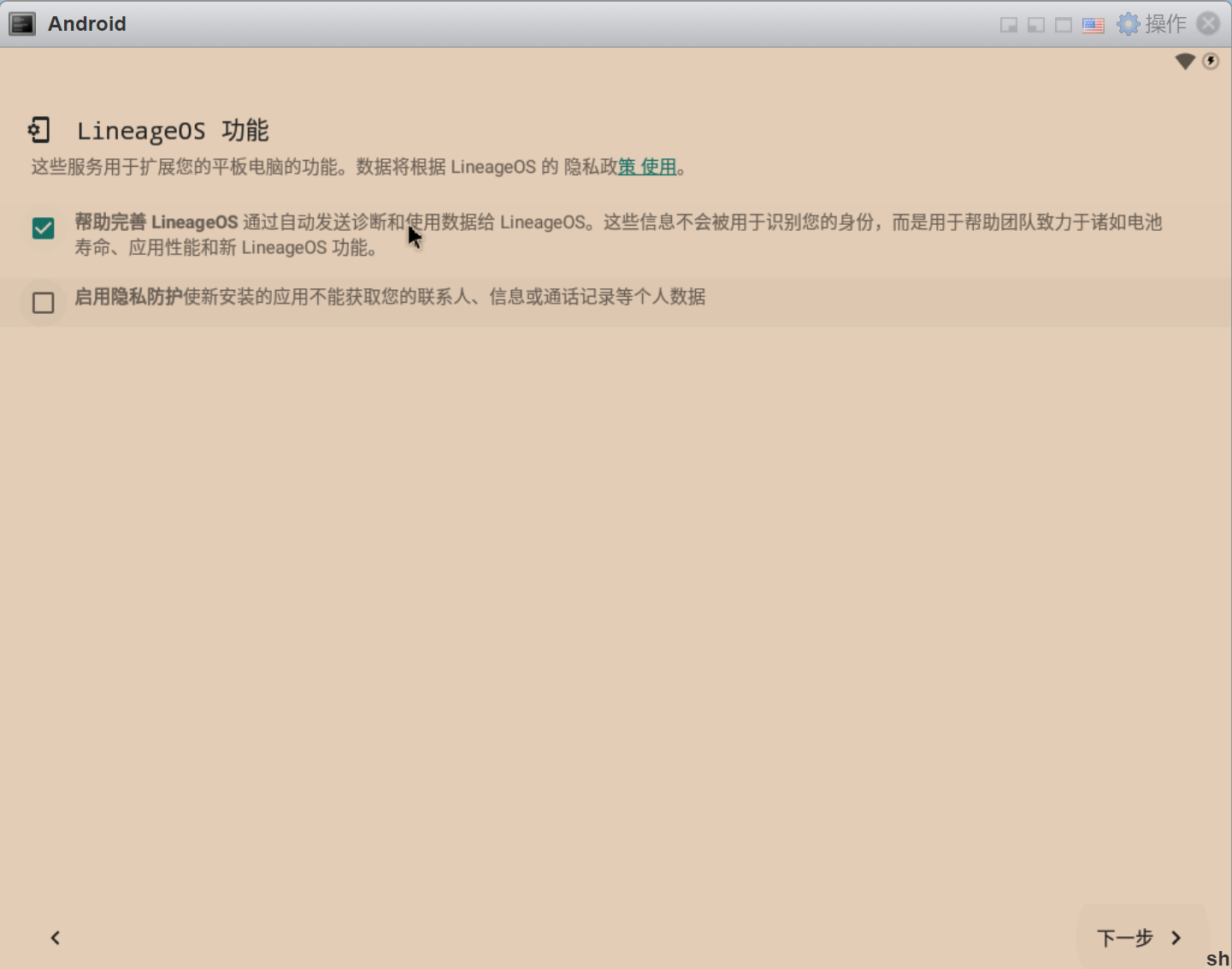The width and height of the screenshot is (1232, 969).
Task: Click the second window size icon in title bar
Action: (x=1036, y=25)
